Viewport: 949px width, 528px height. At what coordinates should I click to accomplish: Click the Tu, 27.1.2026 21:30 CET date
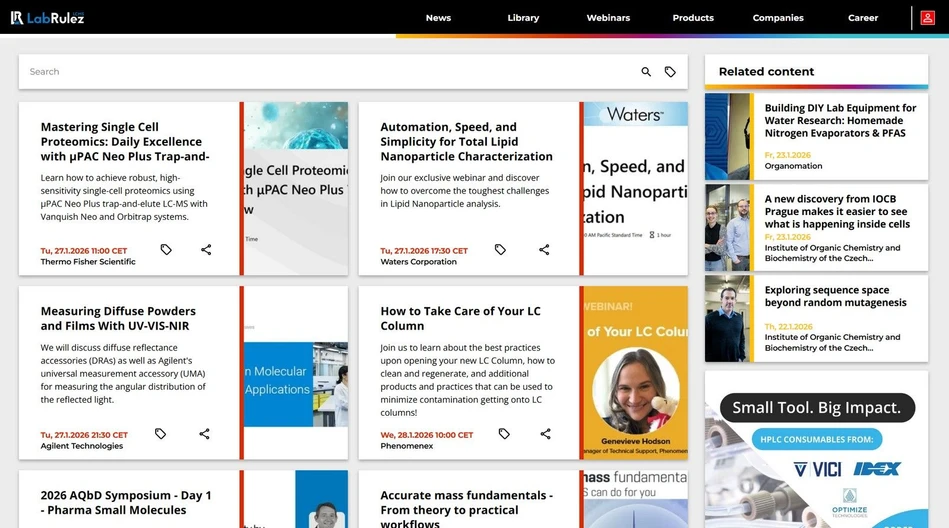click(84, 435)
